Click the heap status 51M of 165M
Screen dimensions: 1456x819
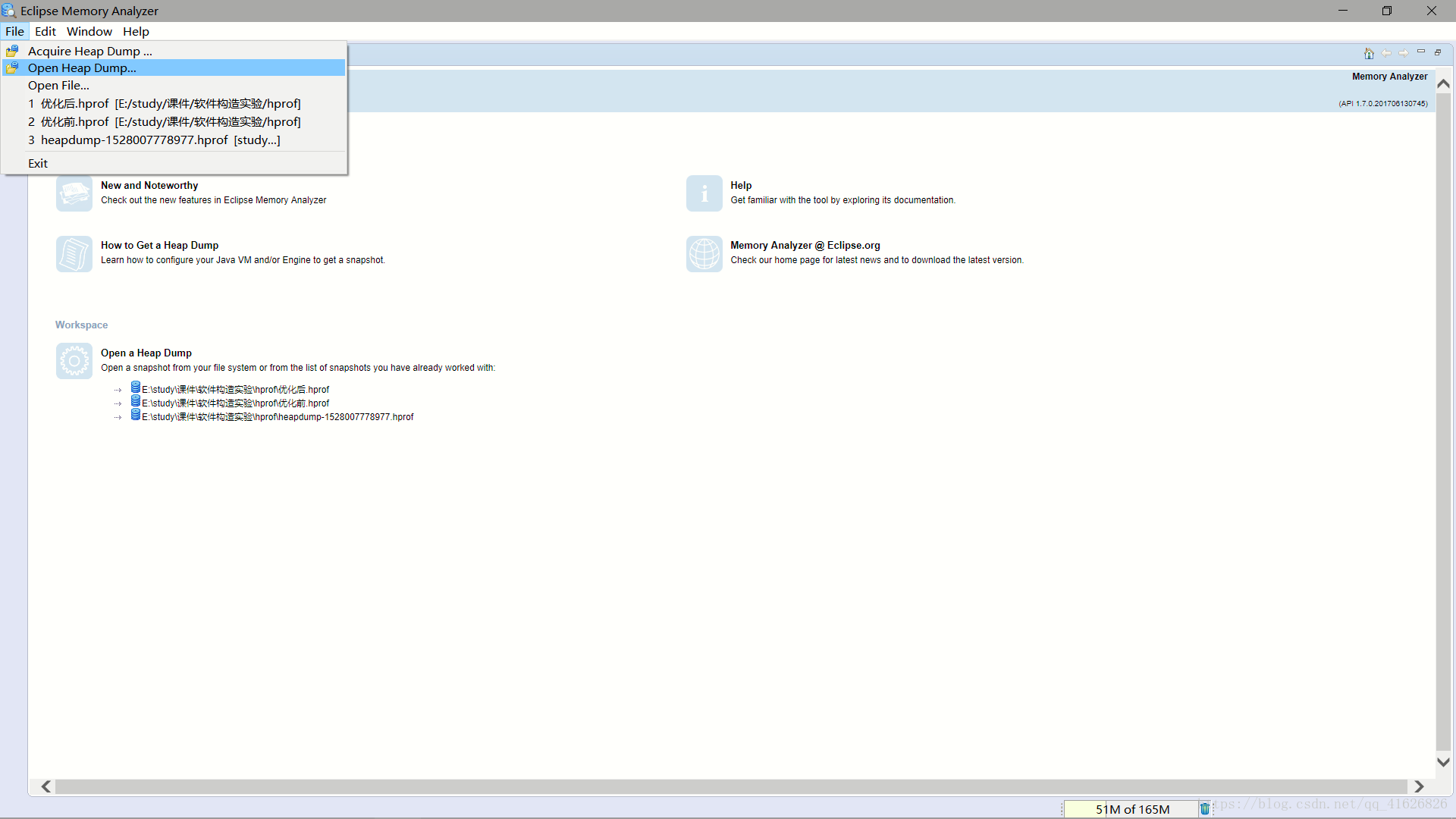(x=1131, y=809)
